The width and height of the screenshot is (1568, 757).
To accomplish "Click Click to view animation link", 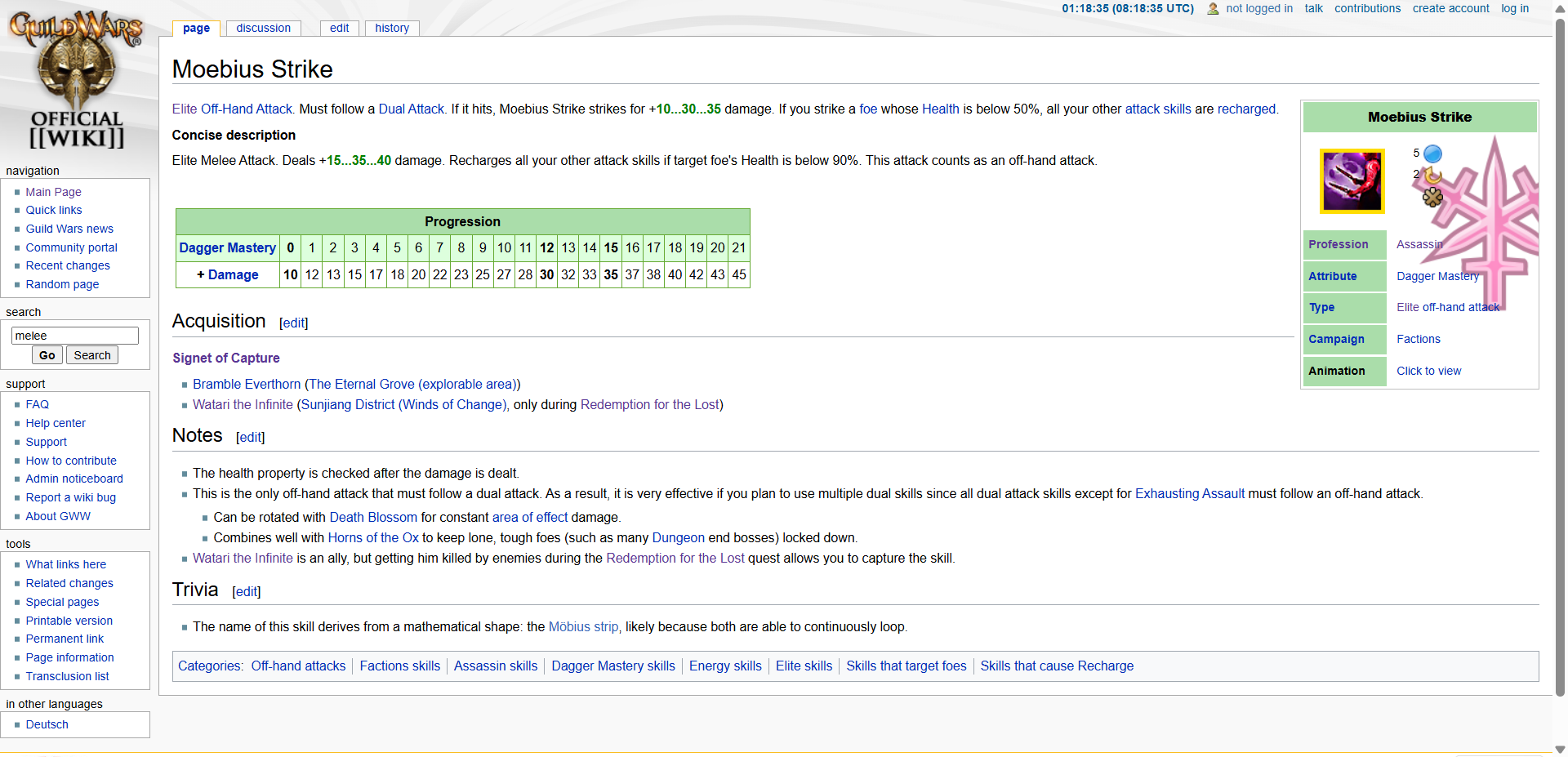I will click(x=1428, y=371).
